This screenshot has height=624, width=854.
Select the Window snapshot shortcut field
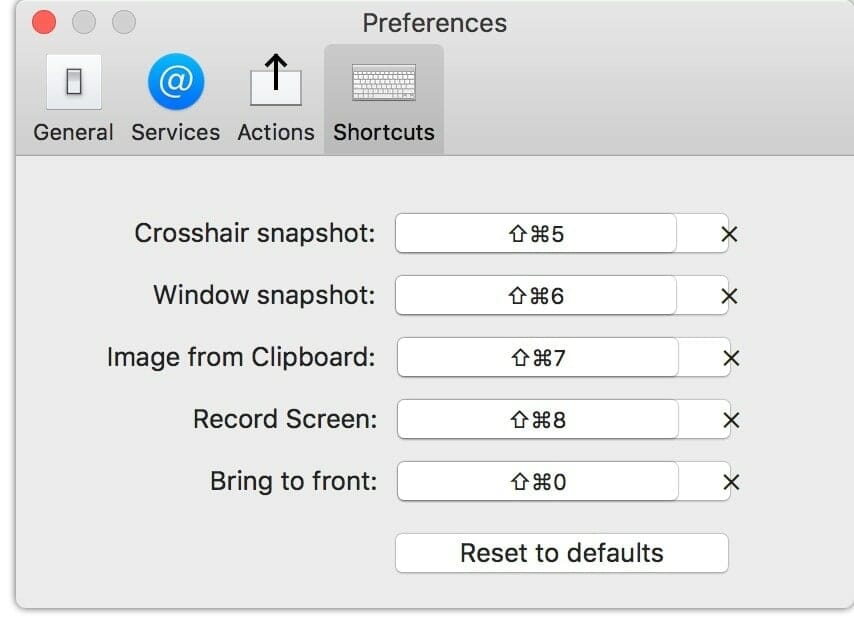(537, 295)
